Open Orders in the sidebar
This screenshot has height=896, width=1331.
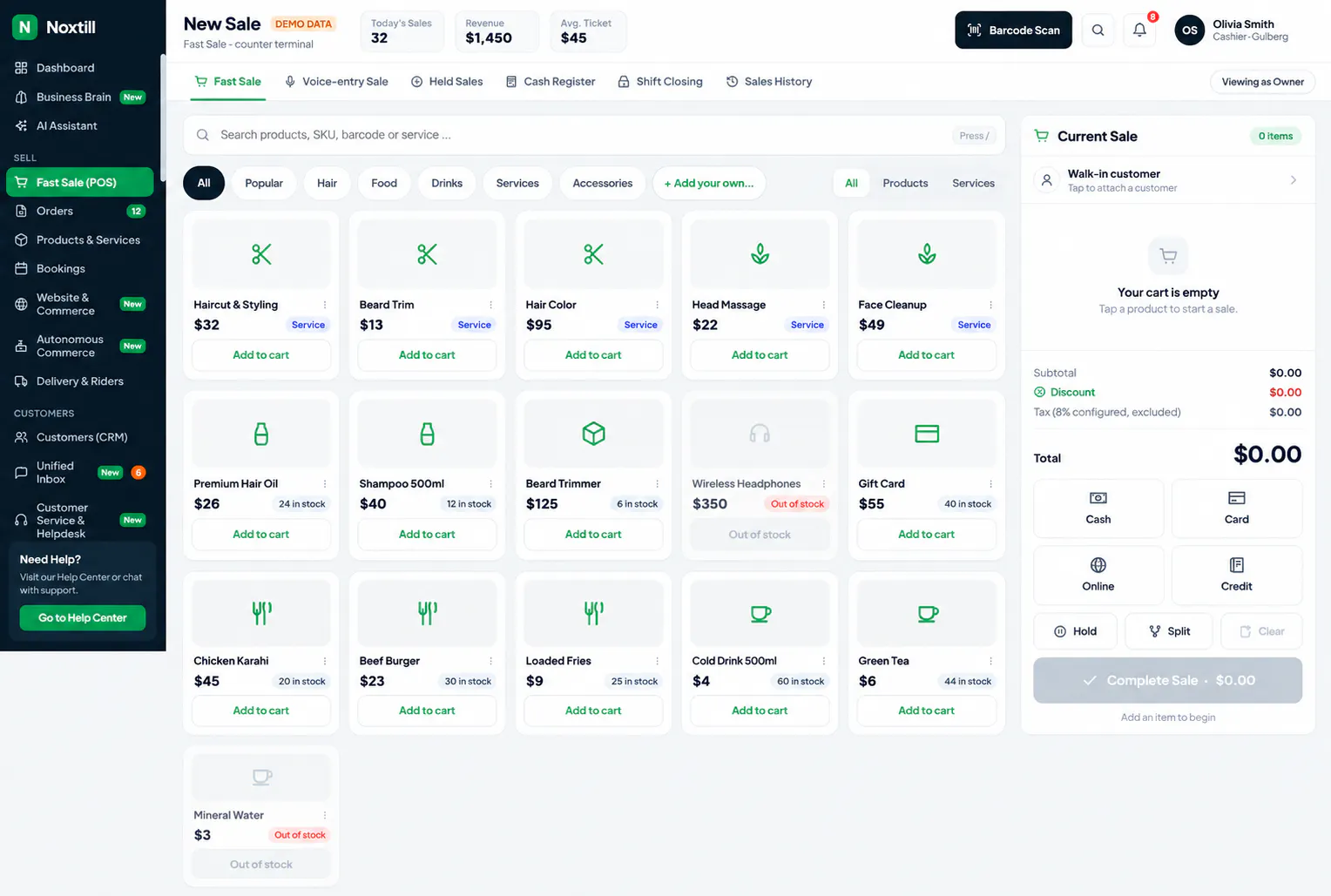click(x=79, y=212)
